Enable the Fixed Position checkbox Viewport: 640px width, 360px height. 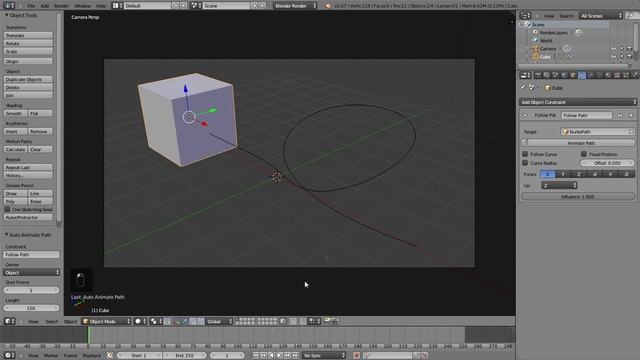[x=584, y=154]
